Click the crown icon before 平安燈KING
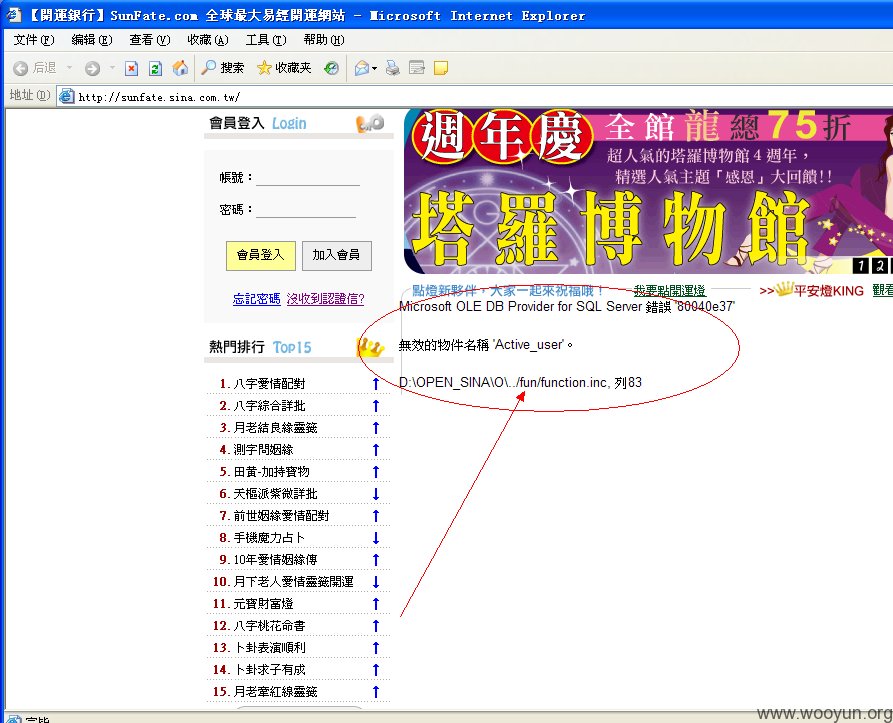The height and width of the screenshot is (723, 893). 784,289
